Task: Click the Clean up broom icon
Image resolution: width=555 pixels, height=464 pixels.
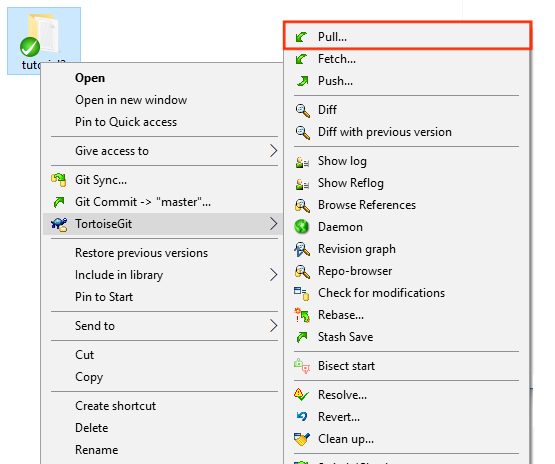Action: (302, 439)
